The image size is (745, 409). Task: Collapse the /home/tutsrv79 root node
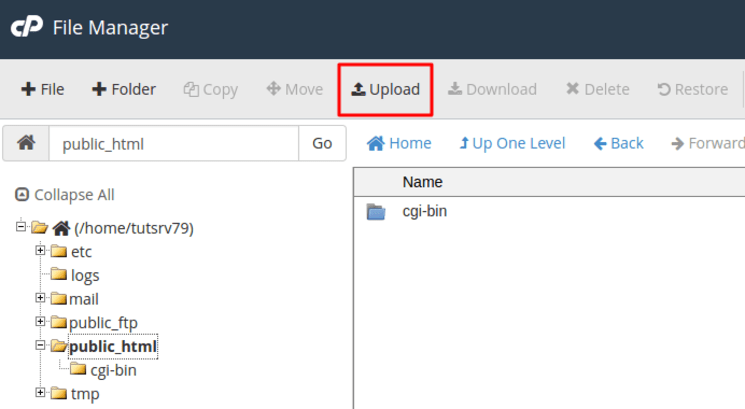(x=21, y=227)
